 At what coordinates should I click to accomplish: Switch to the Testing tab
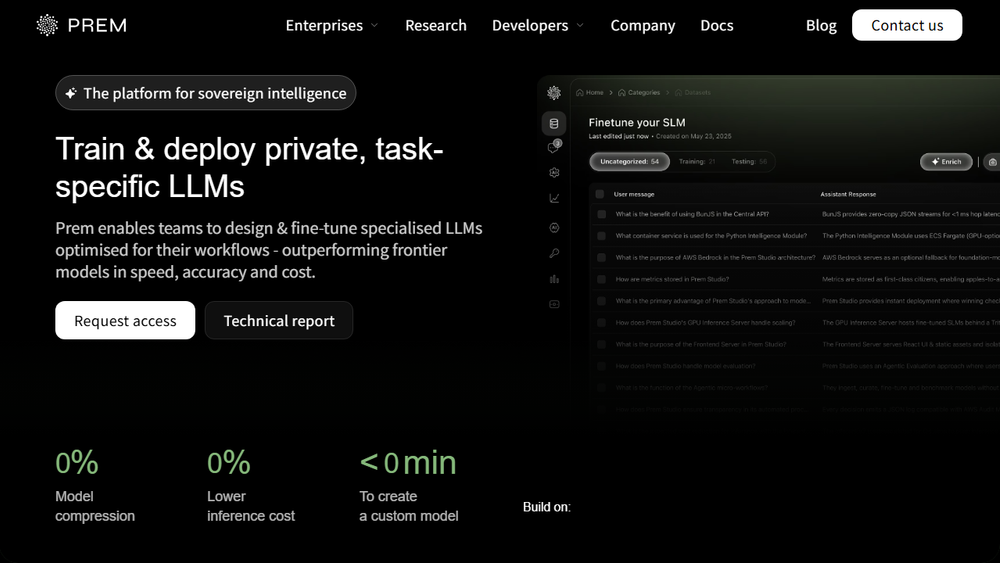click(749, 161)
